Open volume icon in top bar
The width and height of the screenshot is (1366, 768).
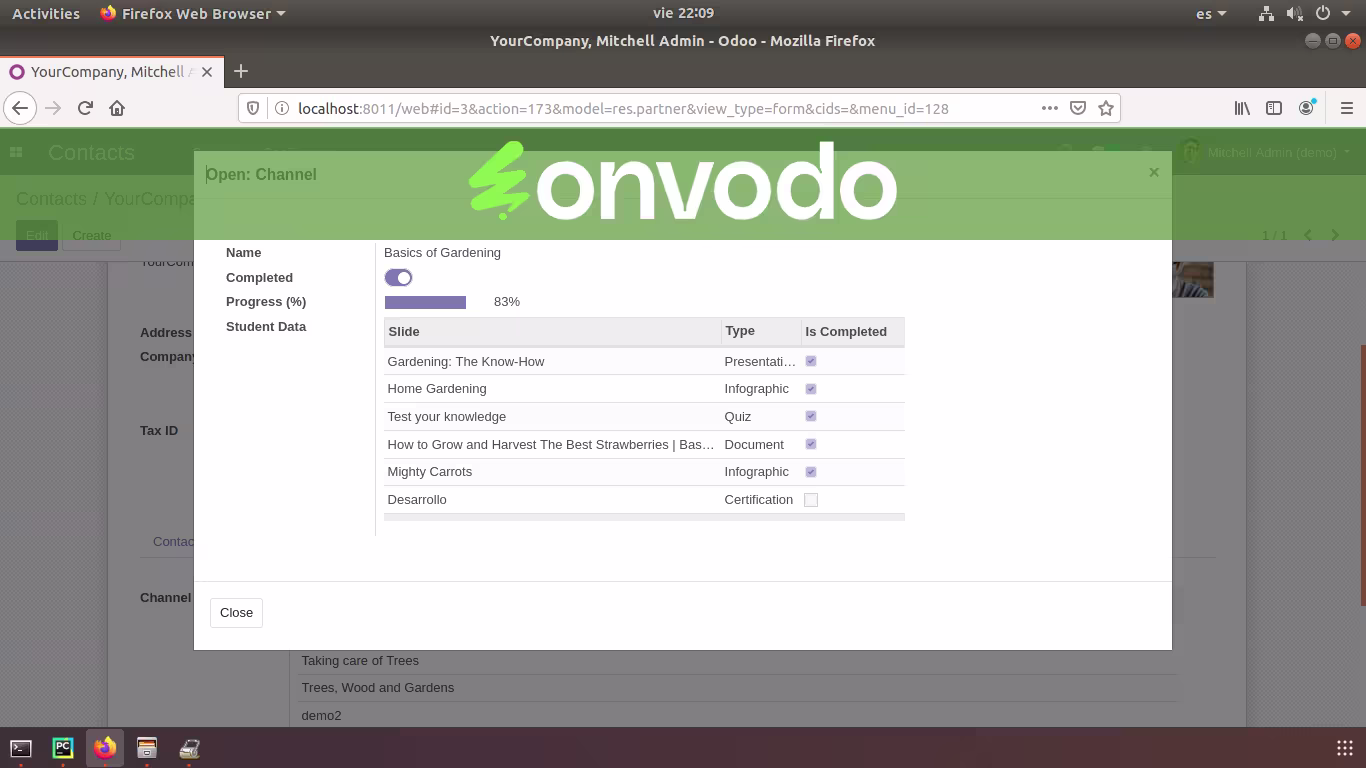[x=1294, y=13]
